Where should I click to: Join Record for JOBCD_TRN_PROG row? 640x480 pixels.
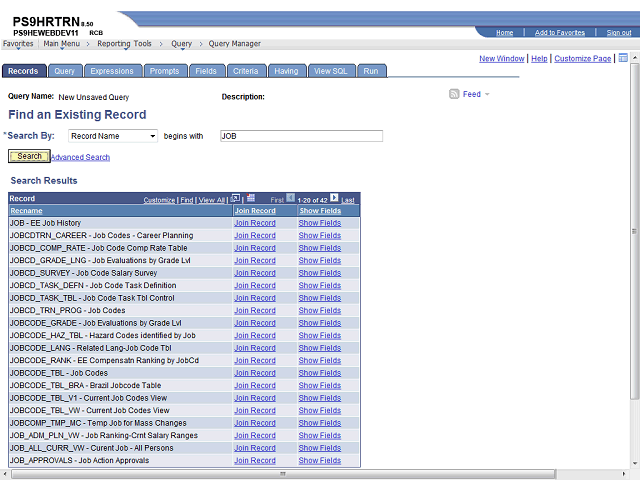[x=255, y=311]
